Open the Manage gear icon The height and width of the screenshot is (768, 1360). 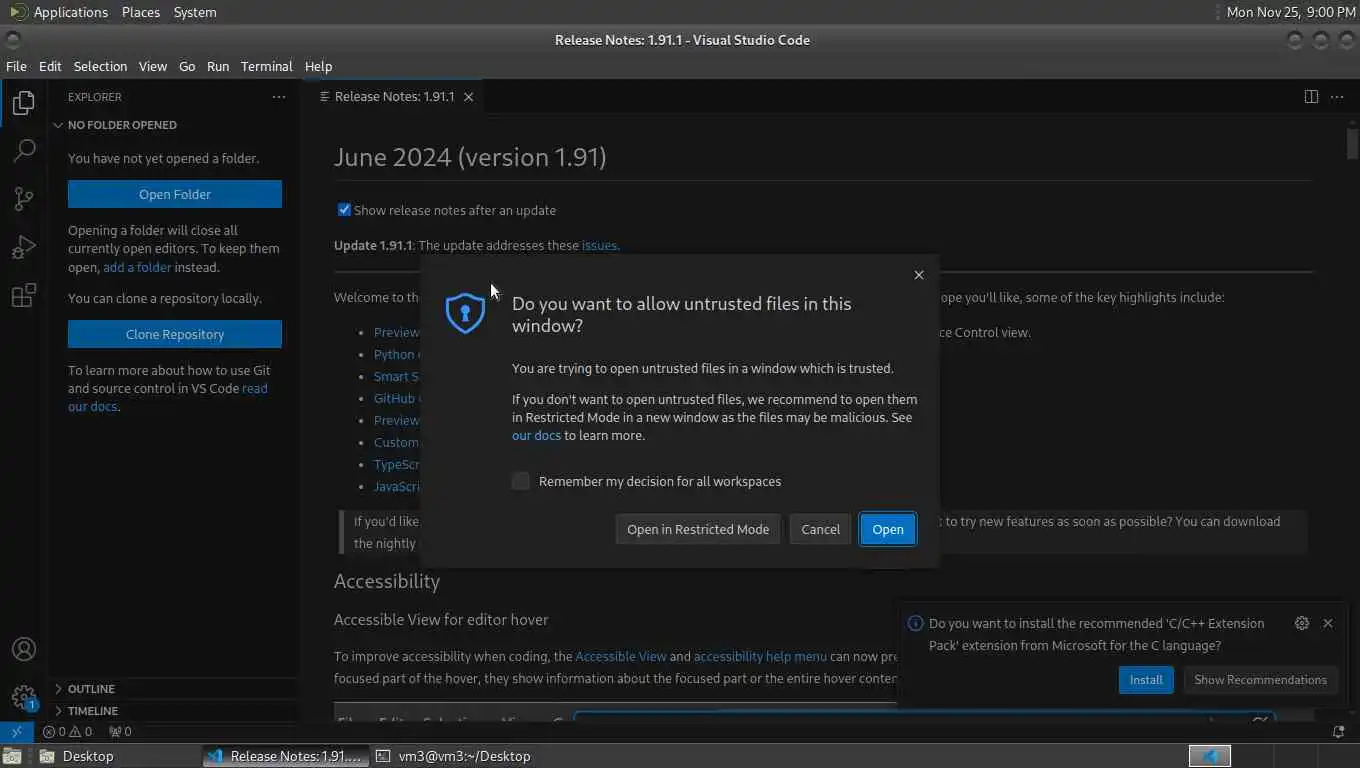pyautogui.click(x=24, y=697)
